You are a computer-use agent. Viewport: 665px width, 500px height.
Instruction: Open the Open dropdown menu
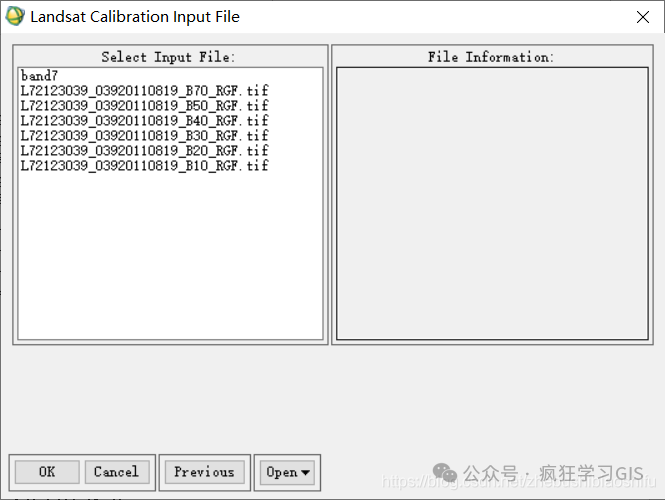(x=287, y=472)
